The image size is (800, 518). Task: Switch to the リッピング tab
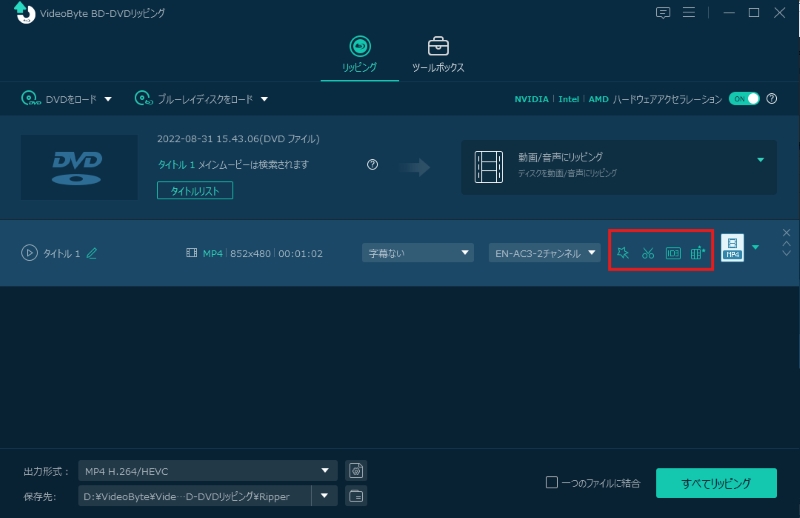coord(360,55)
